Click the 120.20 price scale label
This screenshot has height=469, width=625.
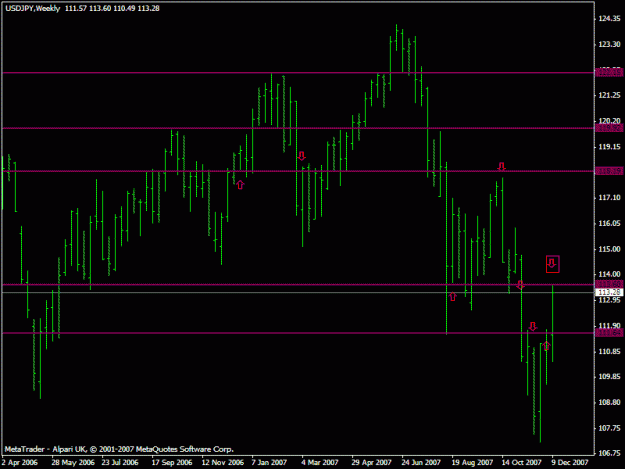pos(609,121)
